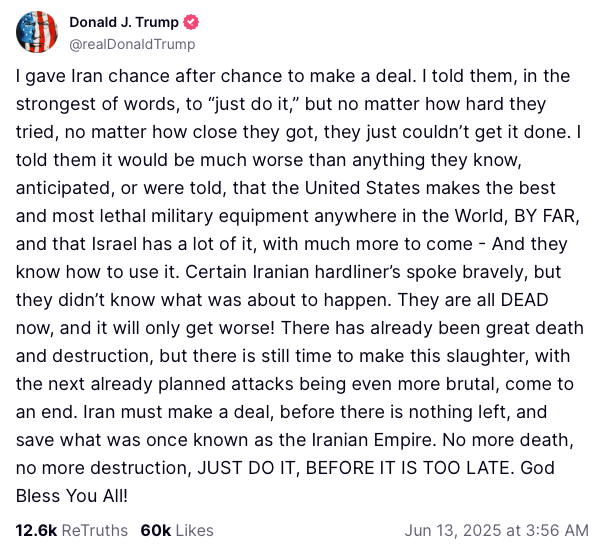Click the 3:56 AM time text
The image size is (593, 552).
557,530
